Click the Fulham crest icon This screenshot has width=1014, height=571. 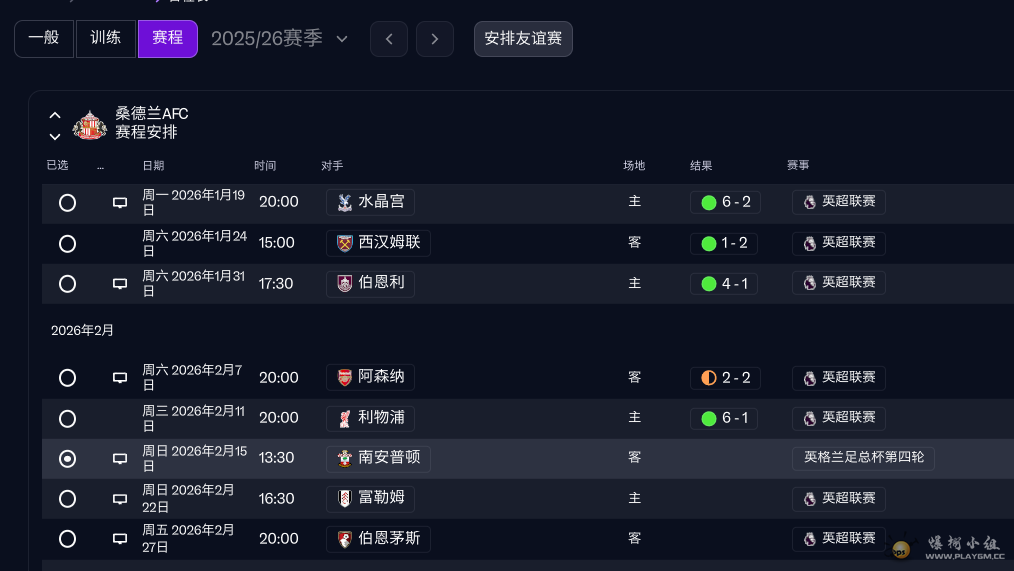pos(345,498)
